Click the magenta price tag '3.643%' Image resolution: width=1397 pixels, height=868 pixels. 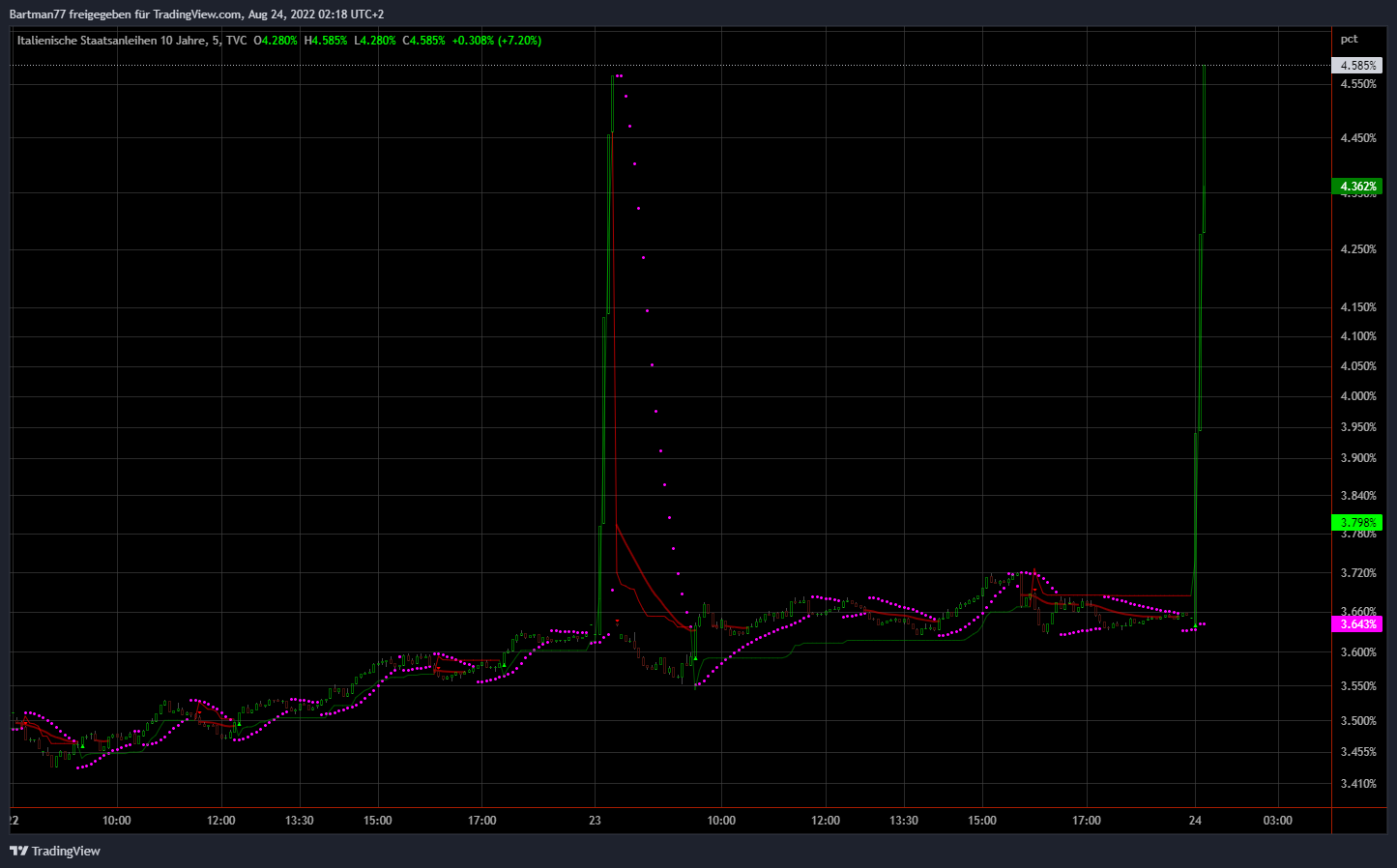1357,624
